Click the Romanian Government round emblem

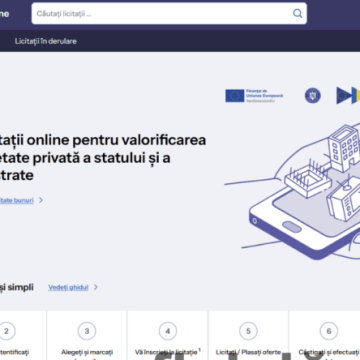pos(313,96)
